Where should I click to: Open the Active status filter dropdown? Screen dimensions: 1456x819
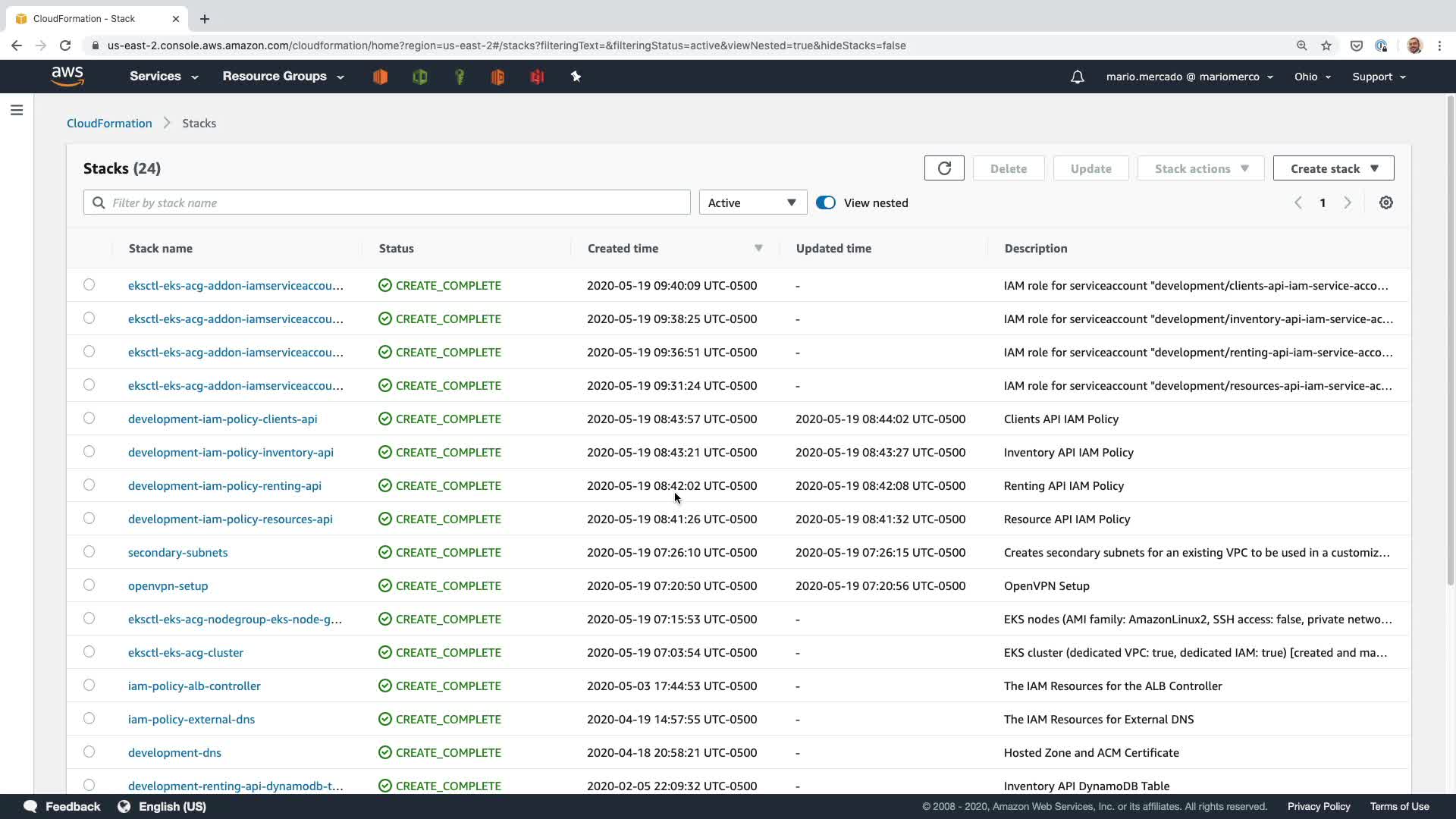(752, 202)
